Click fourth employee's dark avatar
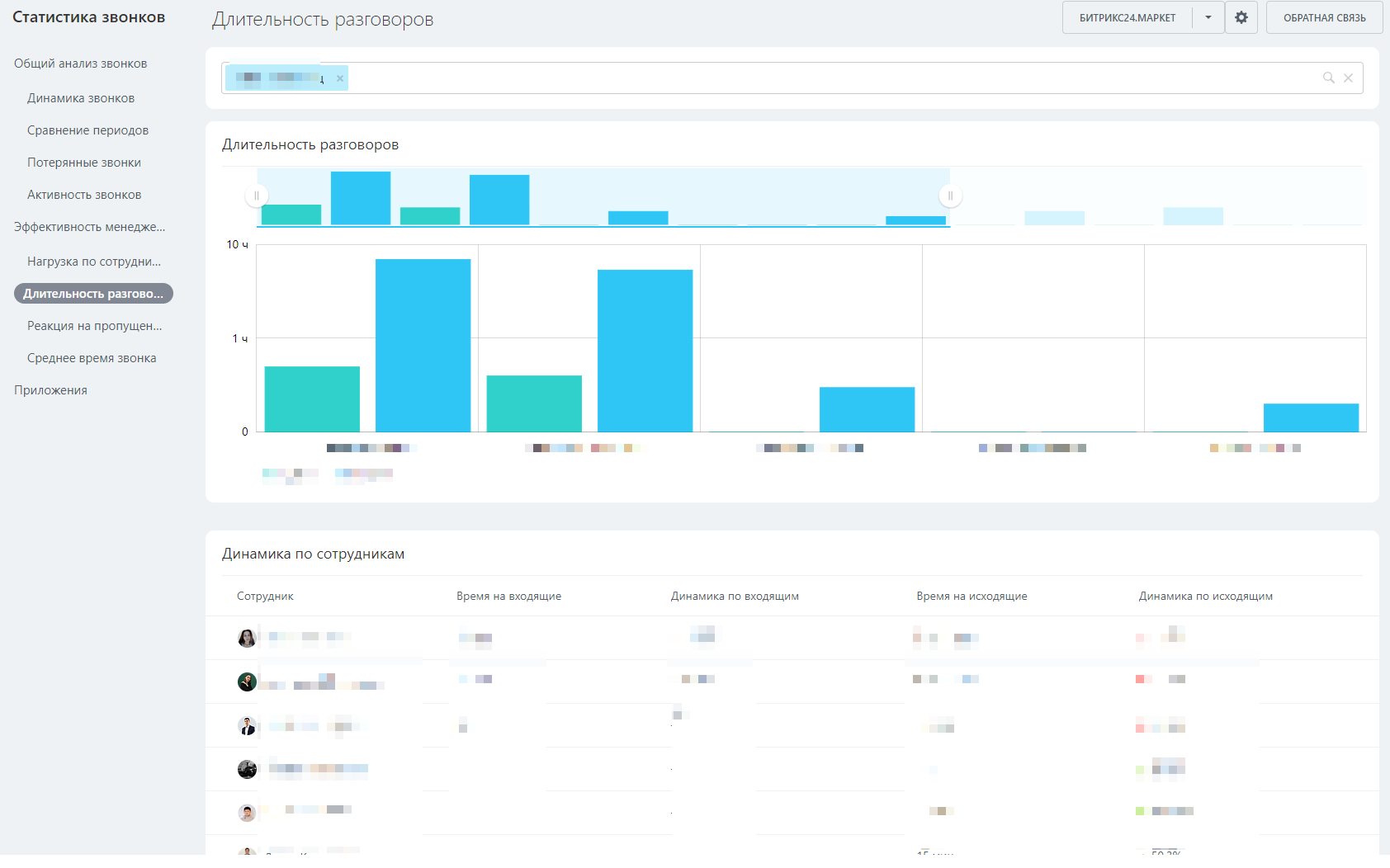 [247, 769]
